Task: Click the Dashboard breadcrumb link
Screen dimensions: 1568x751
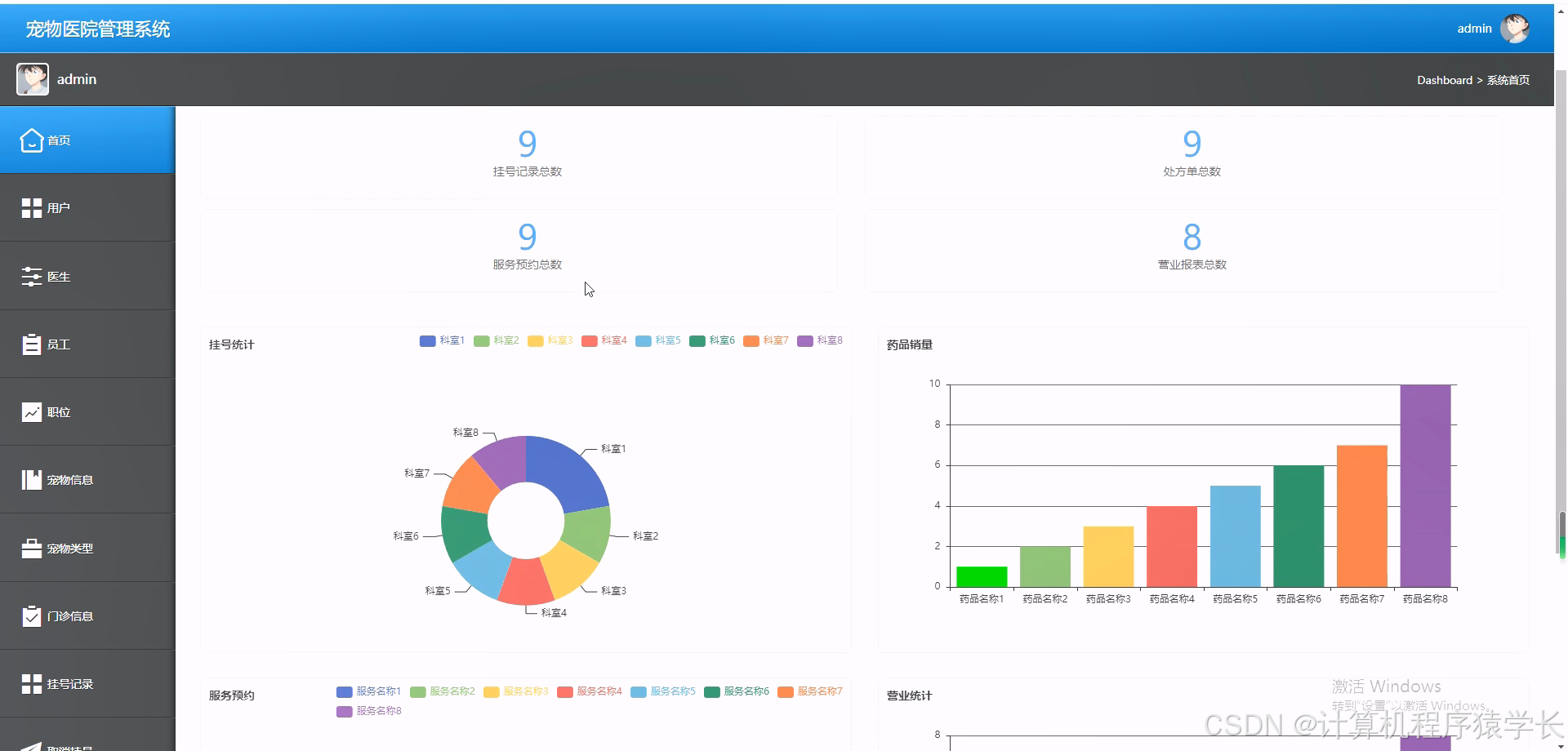Action: click(1444, 80)
